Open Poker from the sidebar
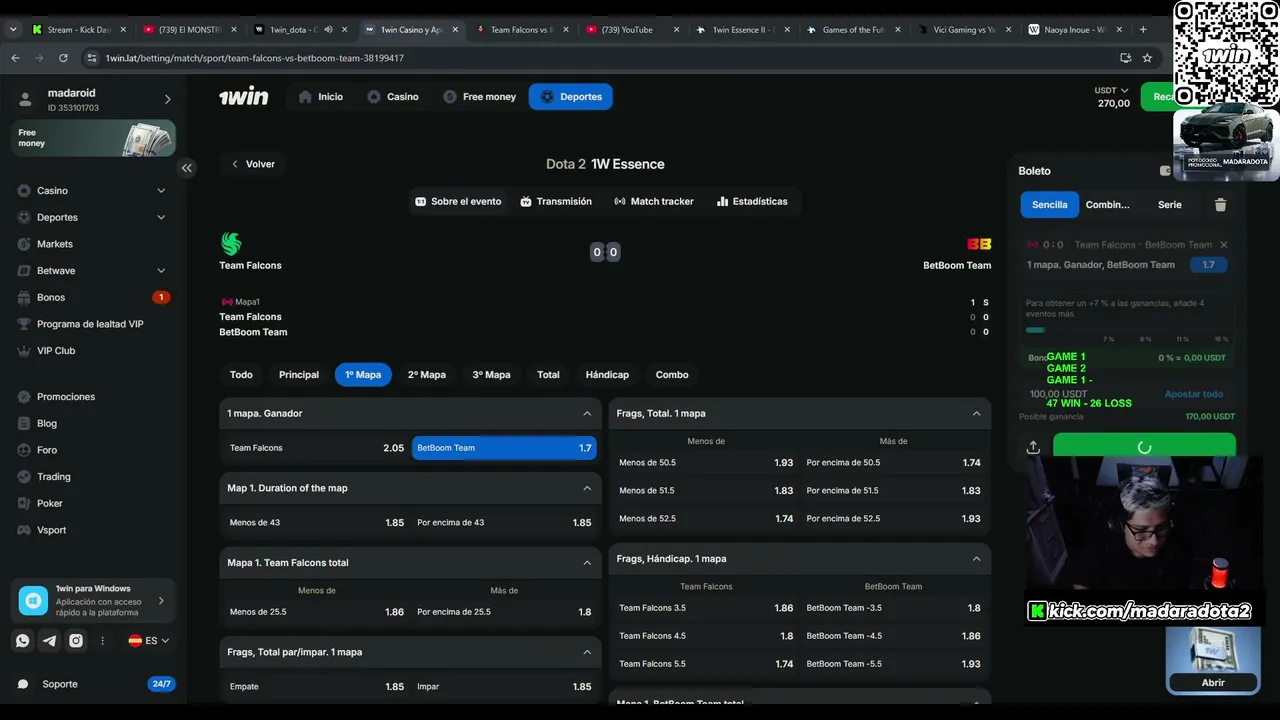This screenshot has width=1280, height=720. pos(50,504)
